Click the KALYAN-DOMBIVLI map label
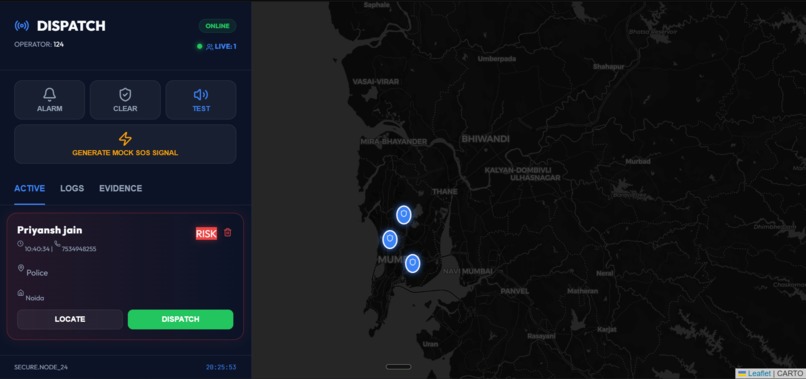This screenshot has width=806, height=379. click(518, 170)
